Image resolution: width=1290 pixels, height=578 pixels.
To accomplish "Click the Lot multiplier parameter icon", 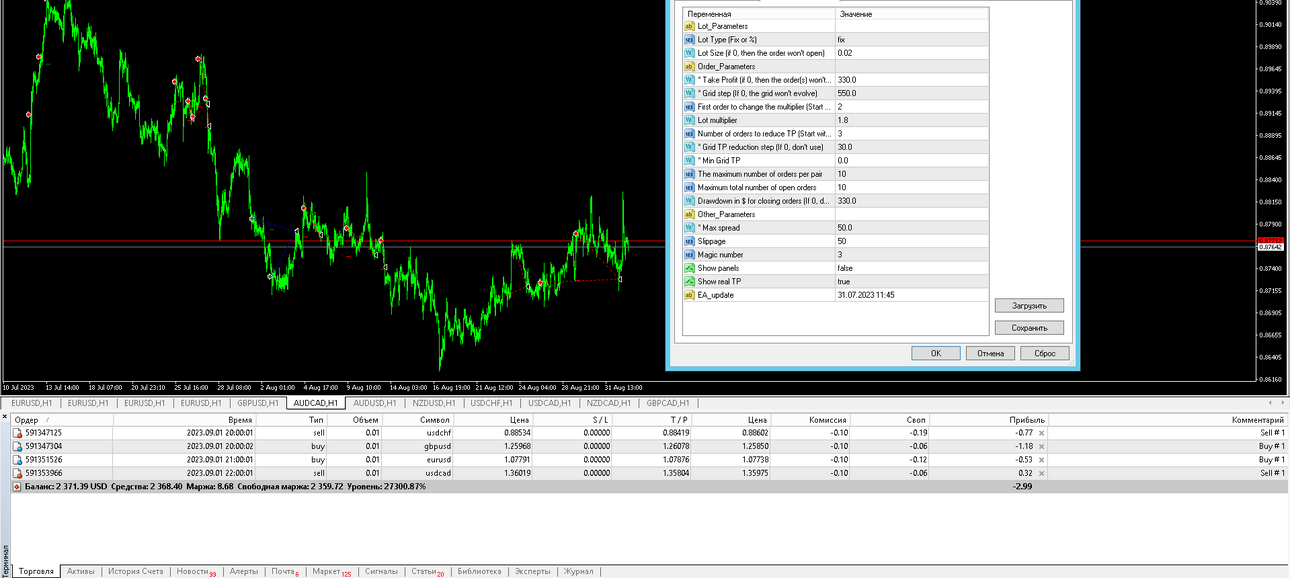I will pyautogui.click(x=689, y=120).
